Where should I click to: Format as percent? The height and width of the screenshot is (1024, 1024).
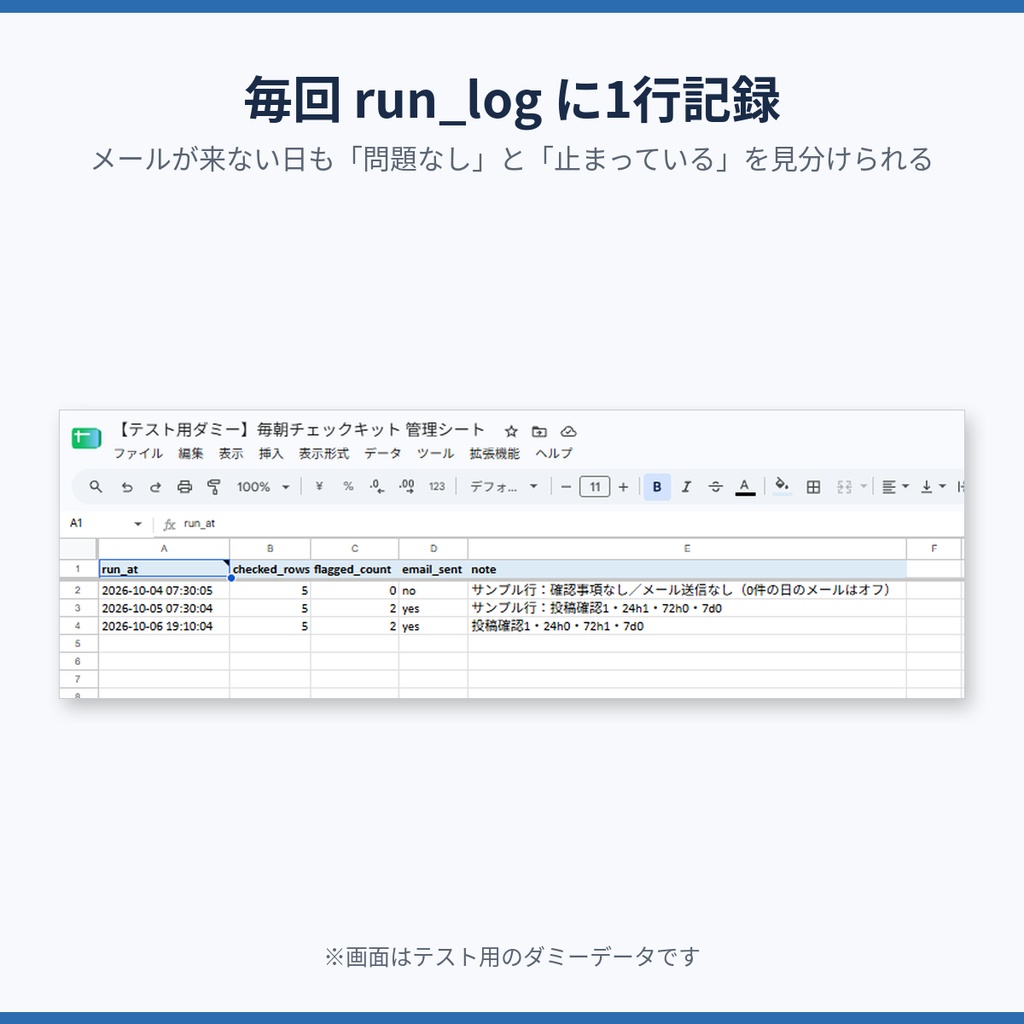pyautogui.click(x=348, y=487)
